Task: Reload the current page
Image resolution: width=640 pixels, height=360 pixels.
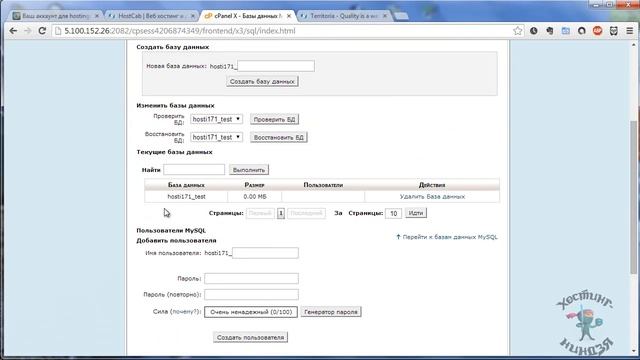Action: pos(42,31)
